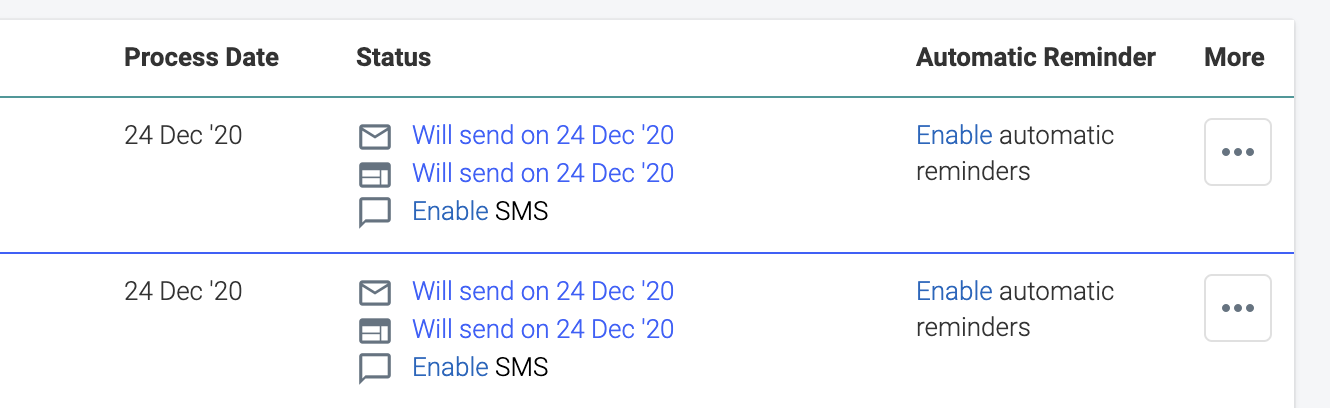Open the More options menu for first row

(1237, 152)
